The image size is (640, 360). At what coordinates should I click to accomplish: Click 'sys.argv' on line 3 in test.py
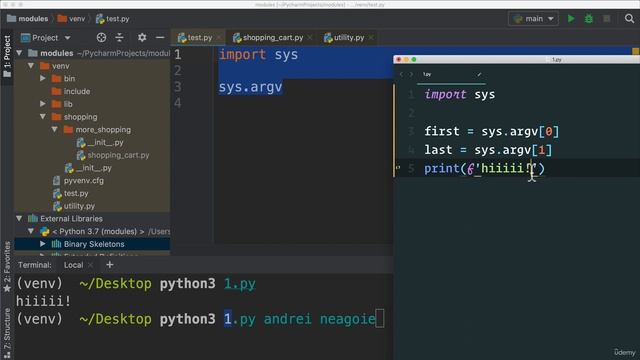click(250, 87)
